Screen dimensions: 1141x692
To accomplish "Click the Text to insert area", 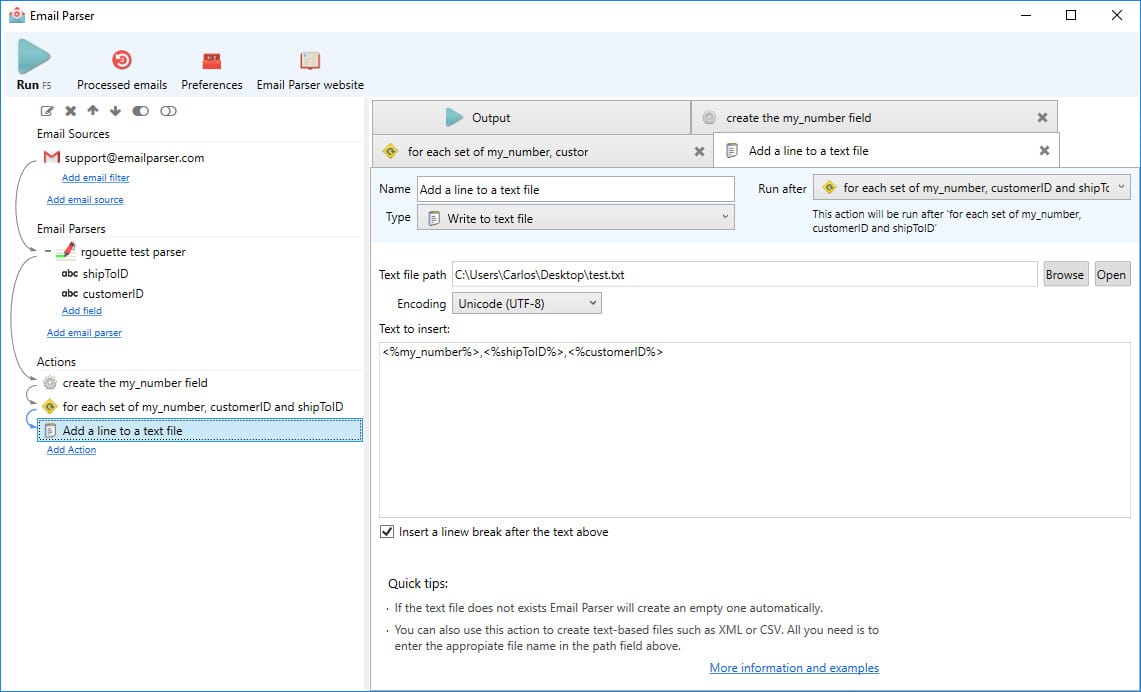I will (755, 429).
